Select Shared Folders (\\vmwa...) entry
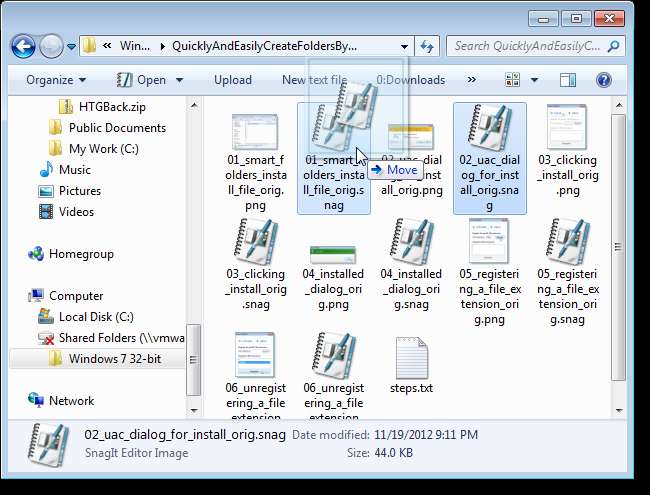Screen dimensions: 650x495 (111, 338)
